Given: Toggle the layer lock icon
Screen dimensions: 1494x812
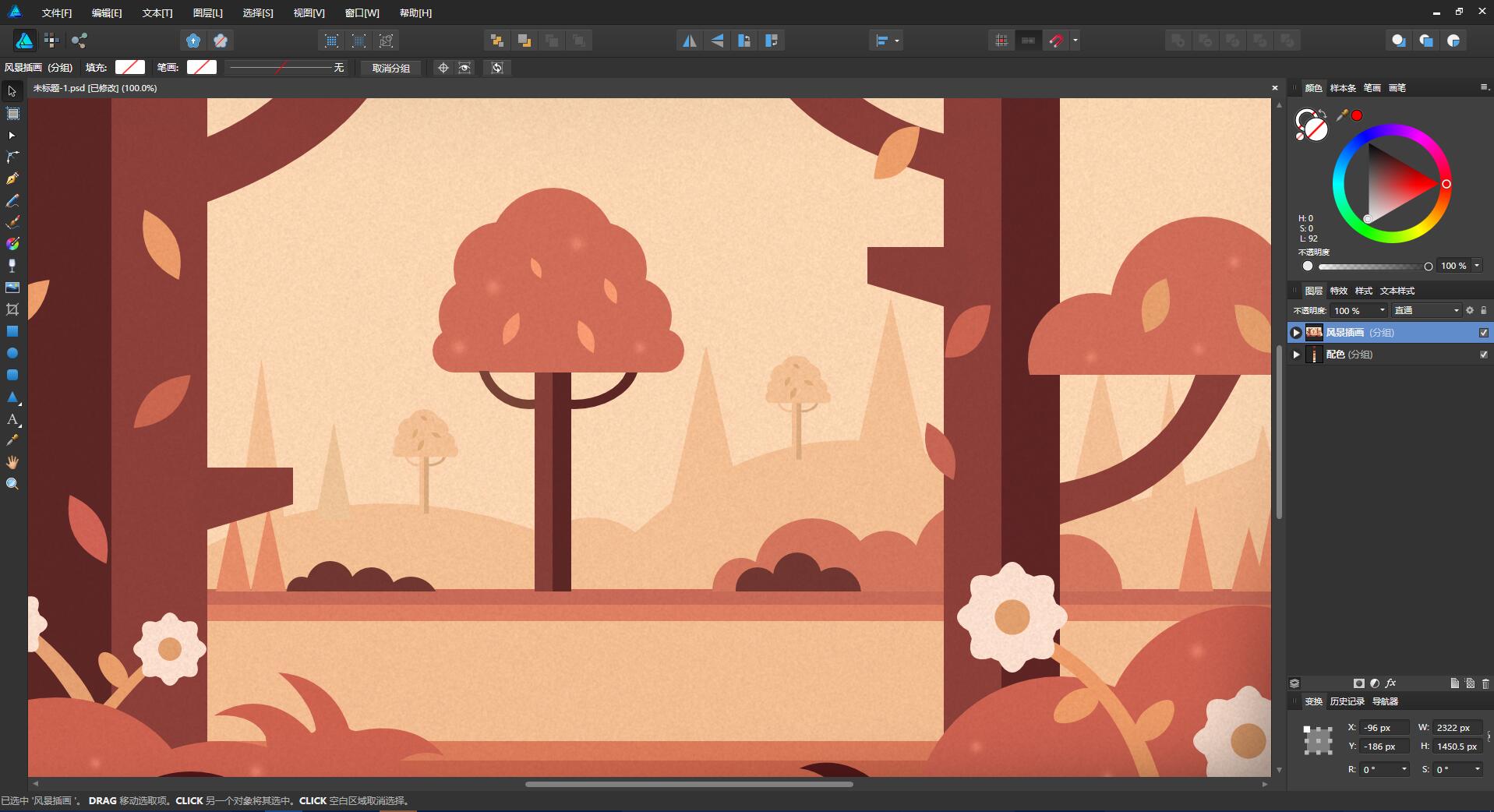Looking at the screenshot, I should pos(1484,310).
